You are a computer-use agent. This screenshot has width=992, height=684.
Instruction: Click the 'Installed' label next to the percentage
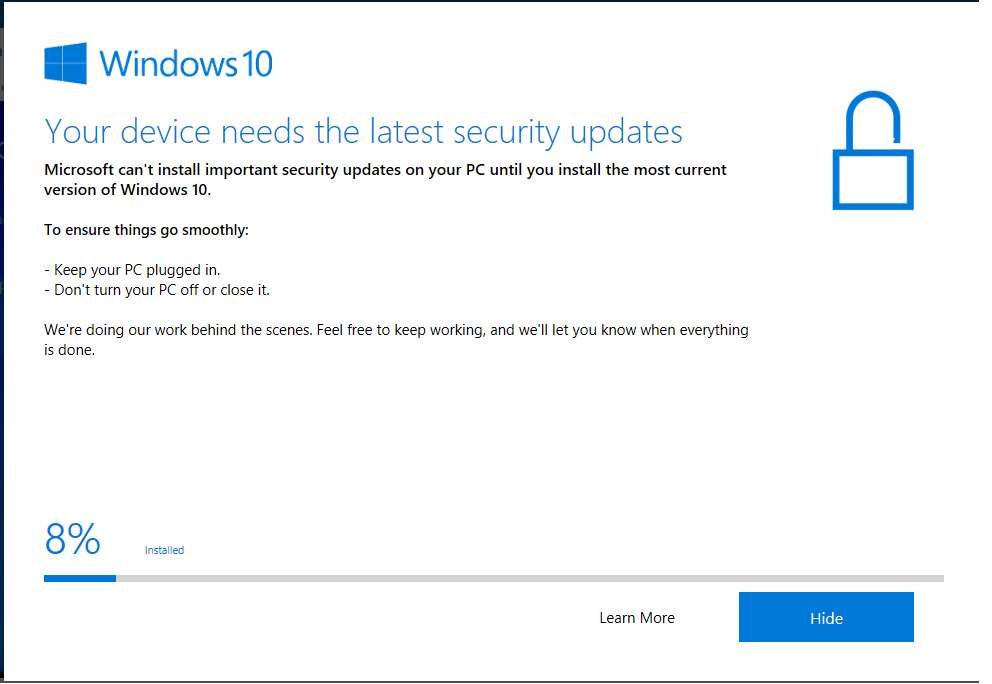point(164,550)
